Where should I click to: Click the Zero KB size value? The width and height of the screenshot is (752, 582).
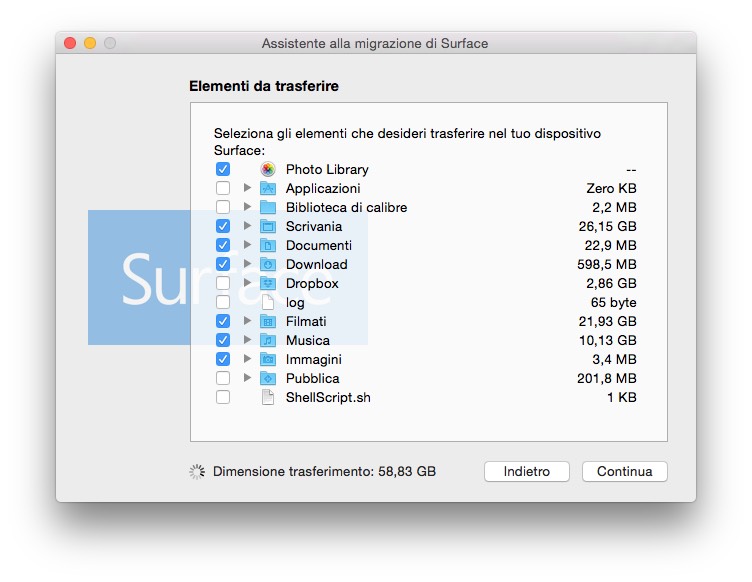tap(611, 188)
